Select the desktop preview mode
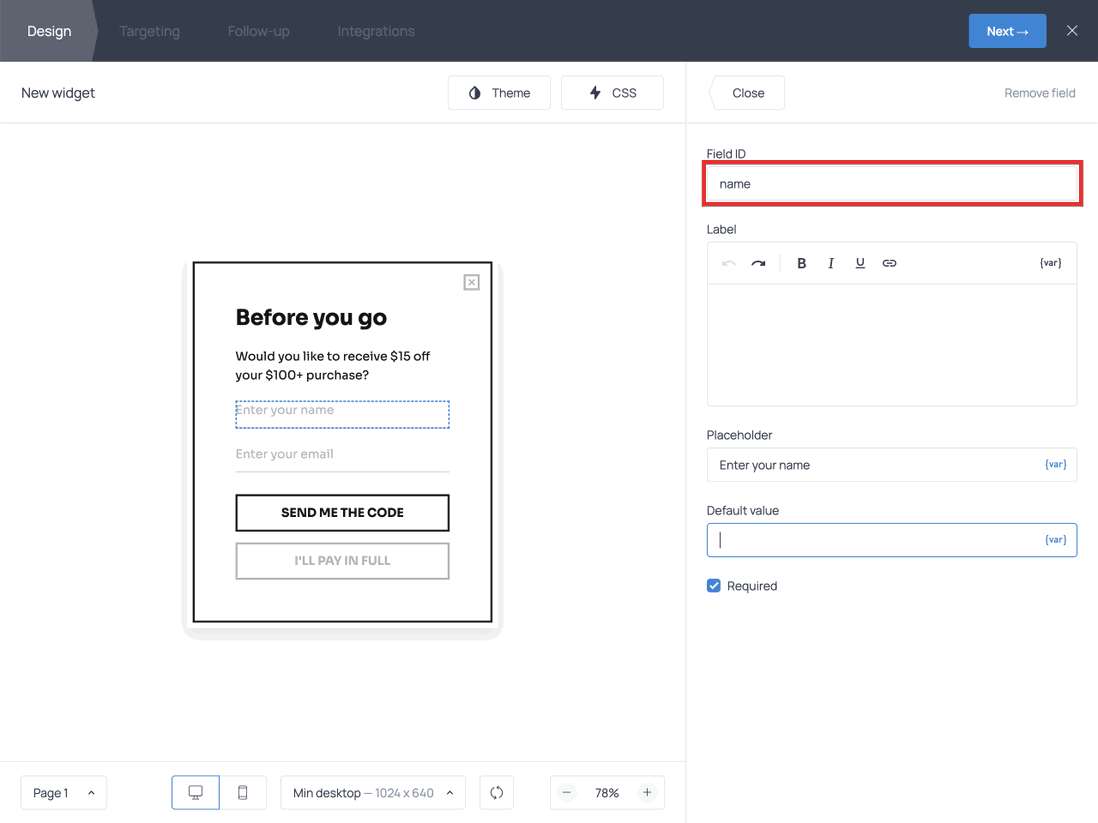Viewport: 1098px width, 823px height. [195, 792]
